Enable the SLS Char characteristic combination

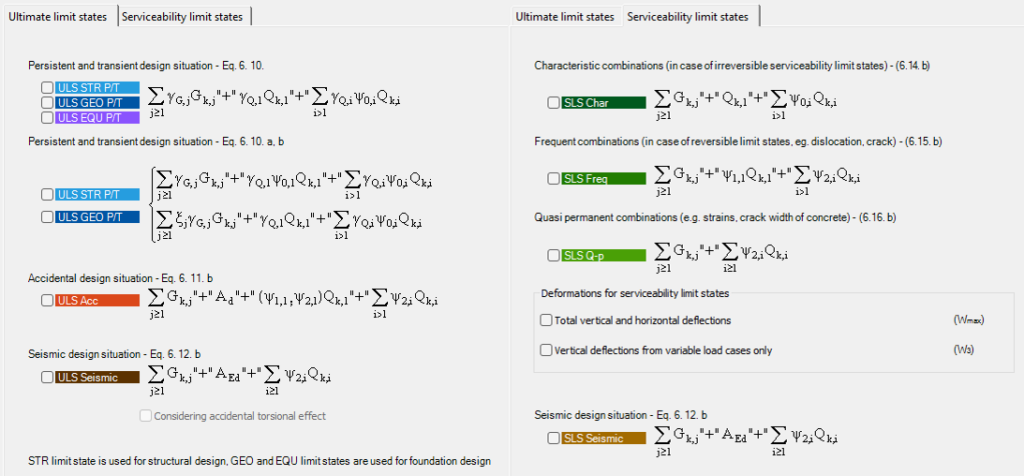(553, 103)
